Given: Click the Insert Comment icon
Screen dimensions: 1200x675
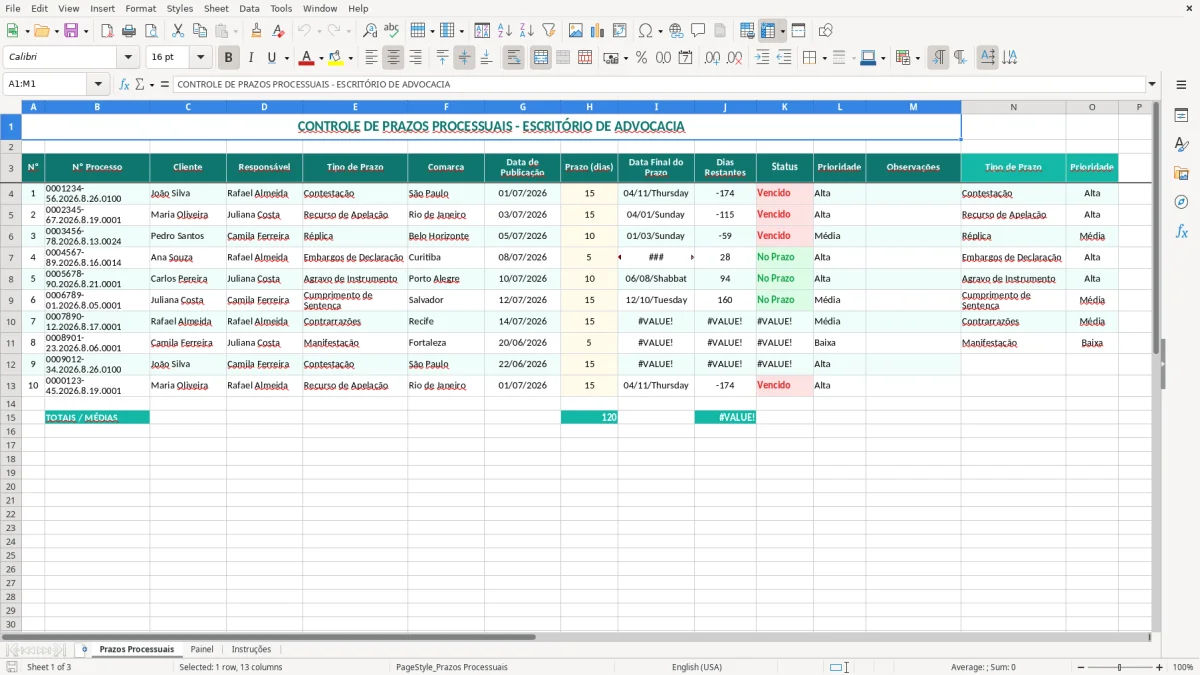Looking at the screenshot, I should (698, 31).
